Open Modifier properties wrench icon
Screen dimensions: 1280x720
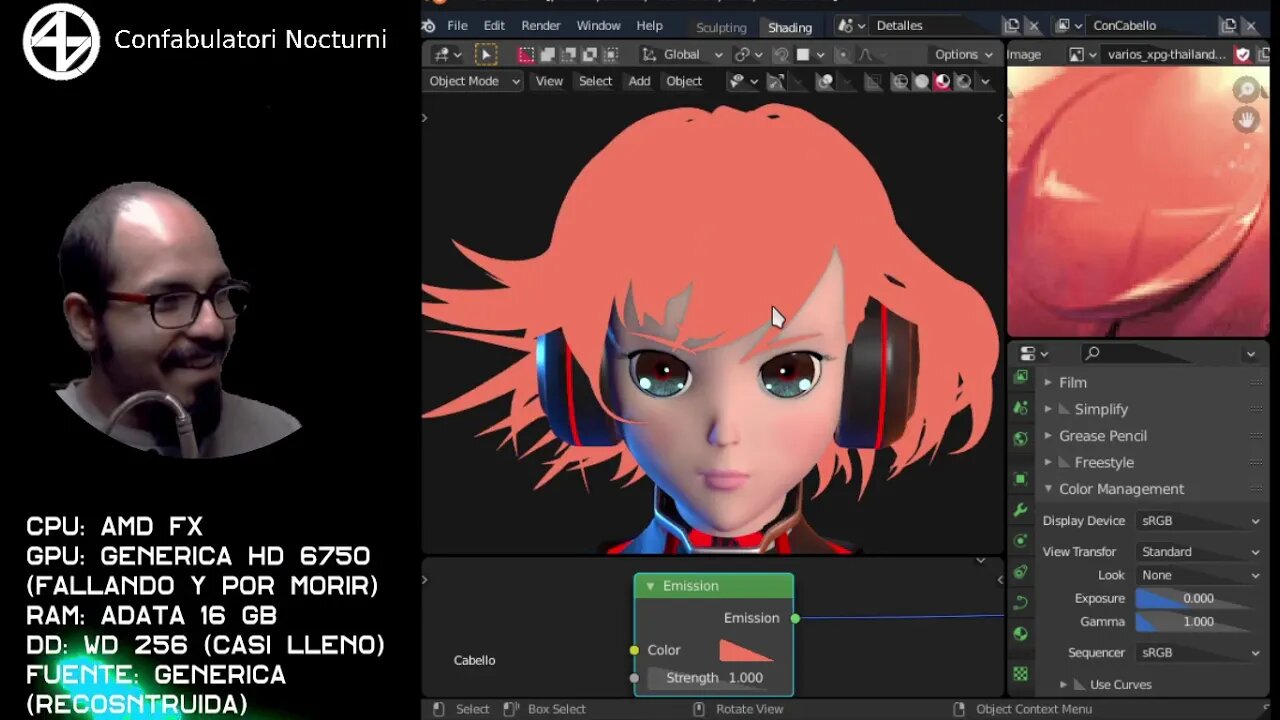tap(1020, 510)
